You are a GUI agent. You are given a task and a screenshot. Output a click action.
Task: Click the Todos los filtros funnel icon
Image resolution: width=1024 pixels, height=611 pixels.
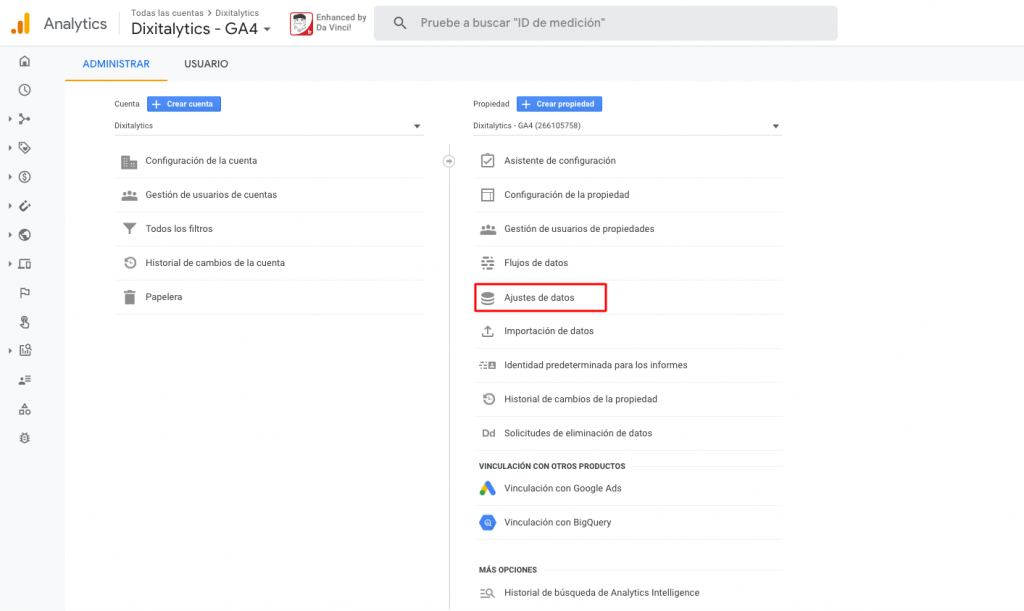pyautogui.click(x=129, y=229)
